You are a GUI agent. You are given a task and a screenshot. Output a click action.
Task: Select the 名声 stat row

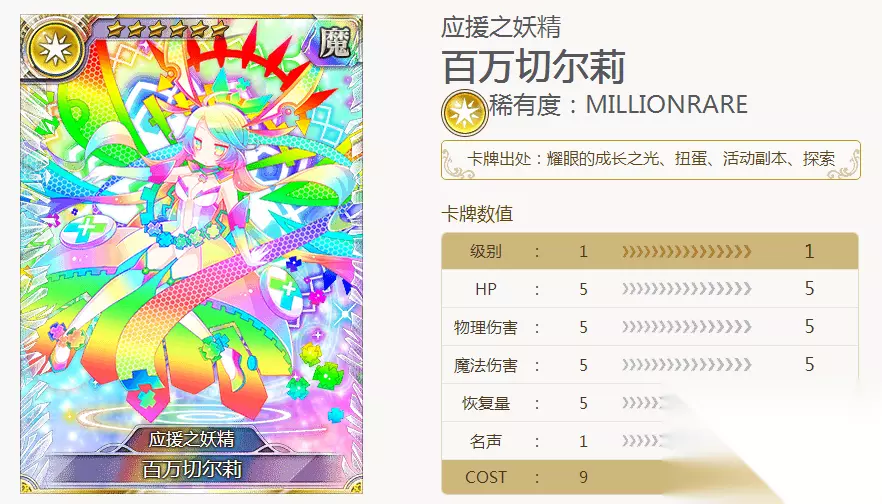coord(650,441)
